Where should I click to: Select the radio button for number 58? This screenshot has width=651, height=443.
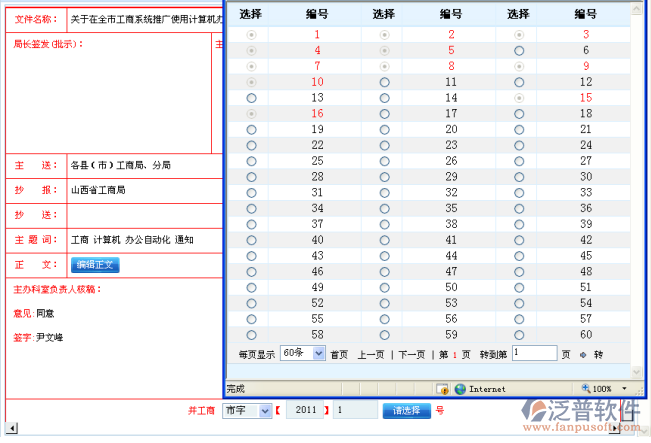tap(251, 335)
